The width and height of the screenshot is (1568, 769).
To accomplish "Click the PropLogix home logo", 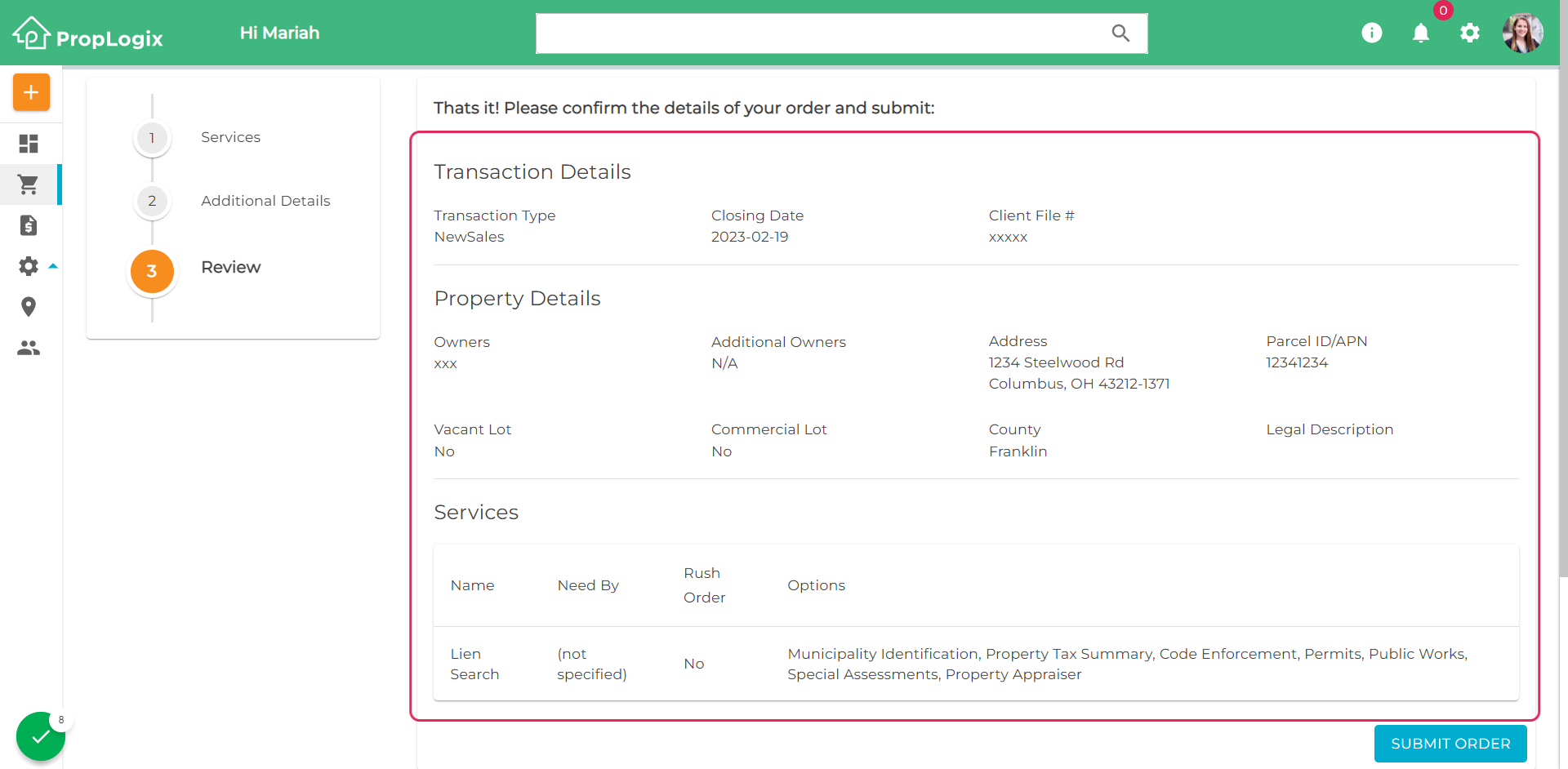I will [88, 33].
